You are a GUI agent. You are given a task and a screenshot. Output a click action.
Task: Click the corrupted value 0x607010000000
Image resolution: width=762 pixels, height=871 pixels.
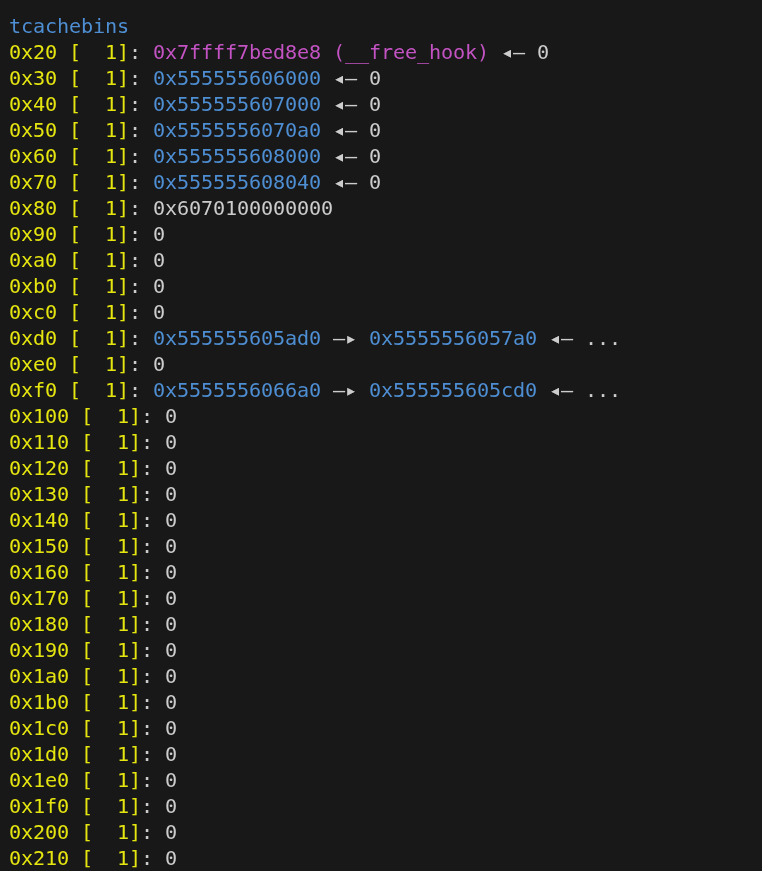click(243, 208)
